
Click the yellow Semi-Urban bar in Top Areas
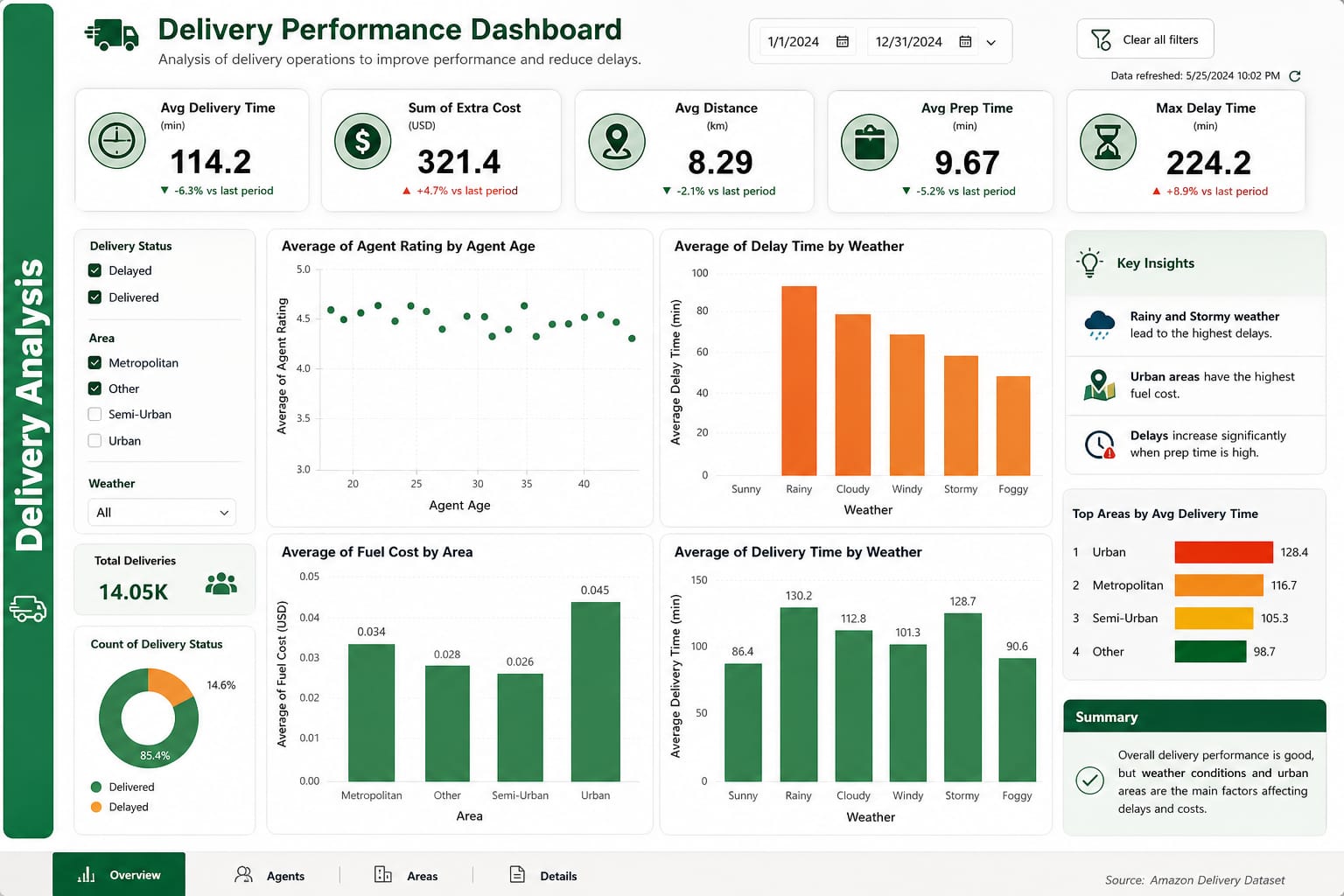(x=1214, y=618)
